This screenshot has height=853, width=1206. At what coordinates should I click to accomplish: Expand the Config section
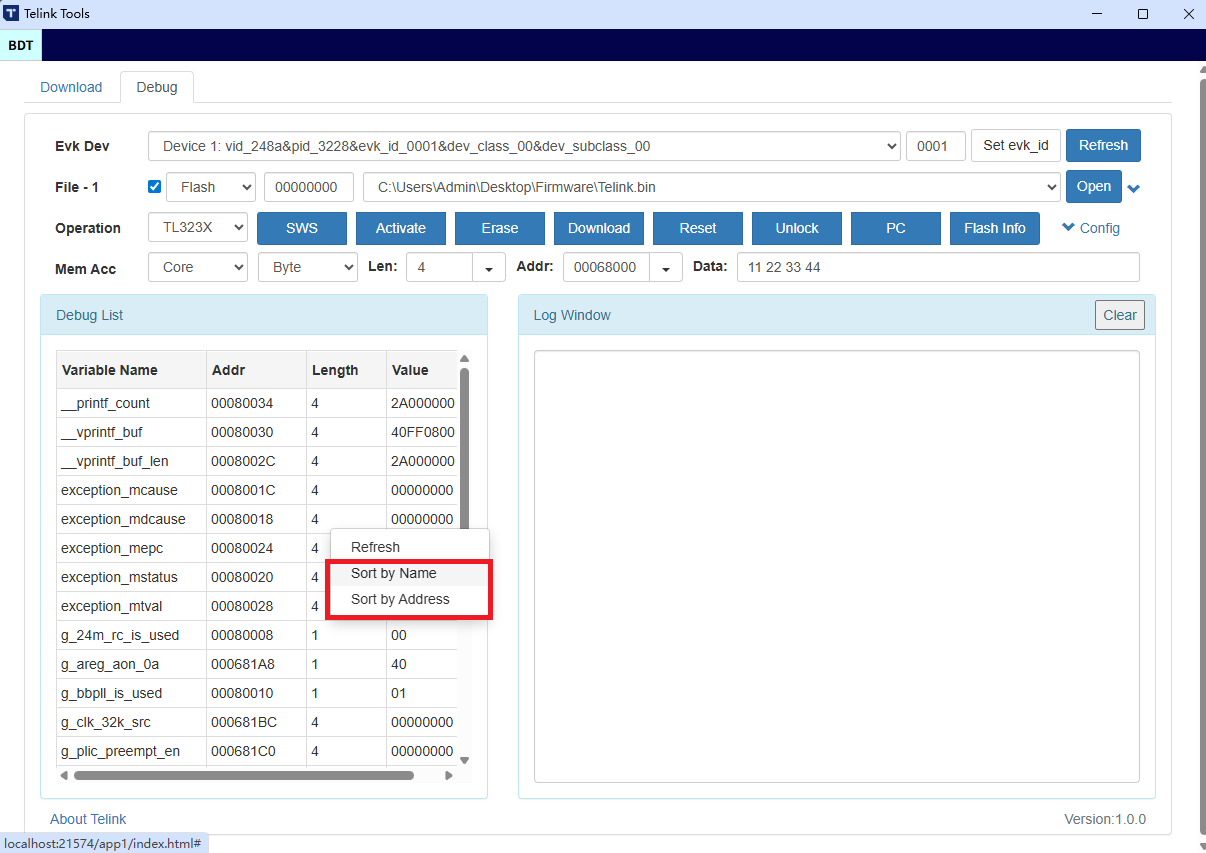pyautogui.click(x=1089, y=228)
